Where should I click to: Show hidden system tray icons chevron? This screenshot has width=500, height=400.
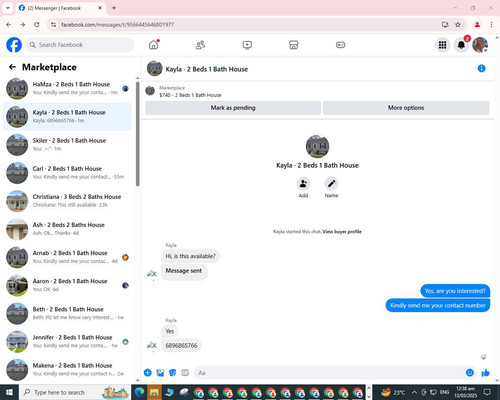tap(414, 392)
